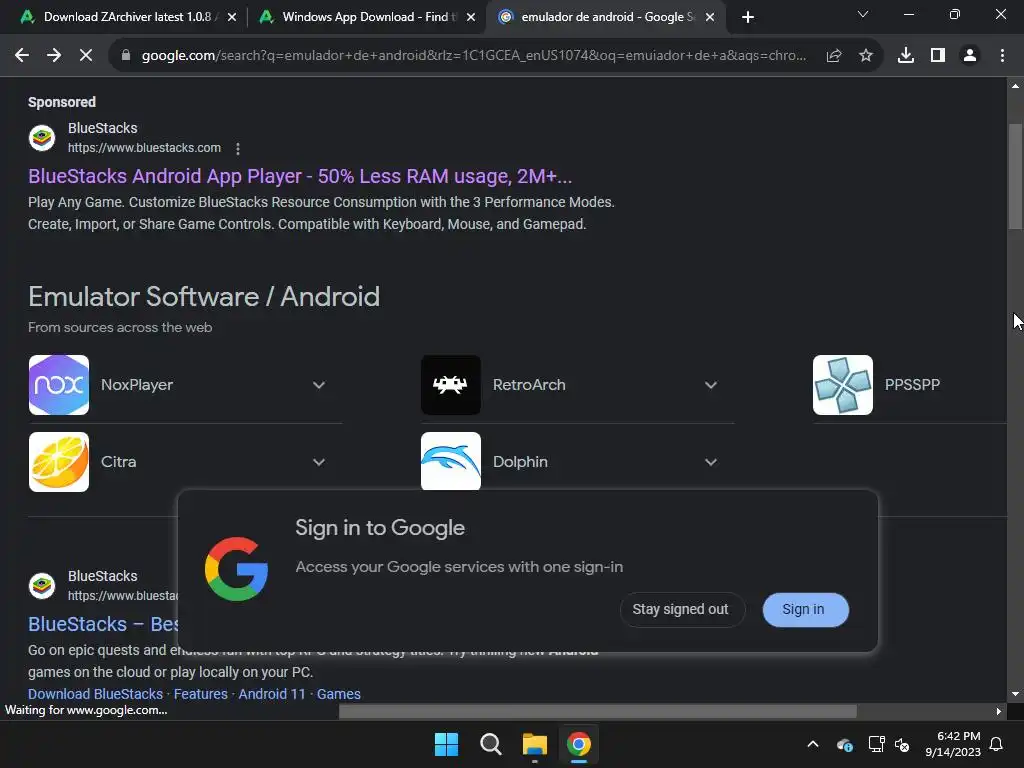Click Sign in on the Google popup

(x=805, y=609)
